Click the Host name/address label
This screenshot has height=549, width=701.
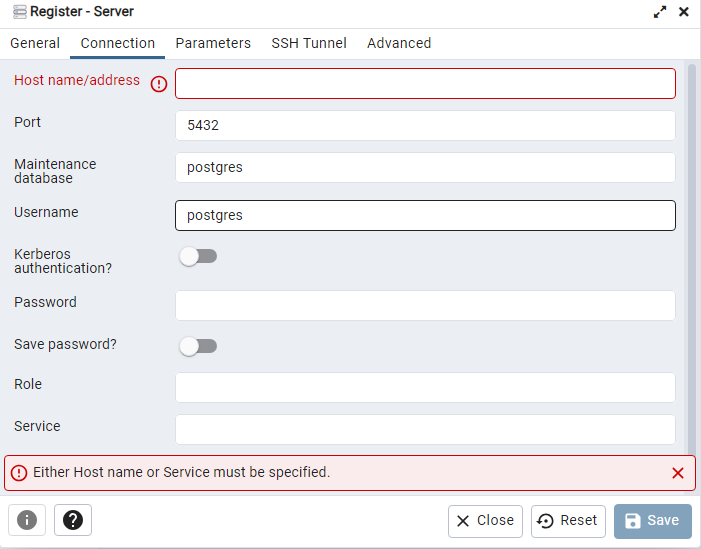tap(77, 80)
